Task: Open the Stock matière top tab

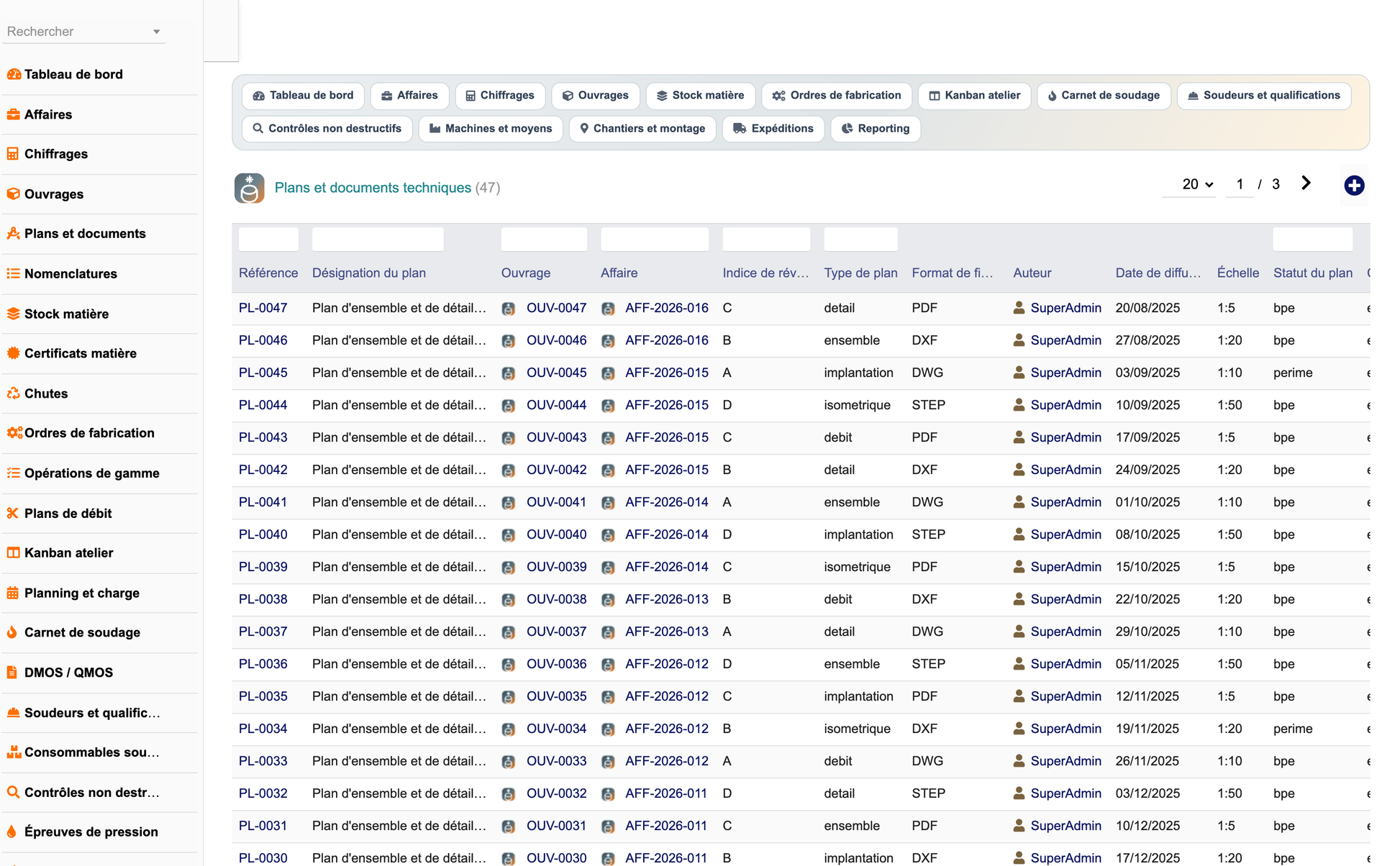Action: point(701,96)
